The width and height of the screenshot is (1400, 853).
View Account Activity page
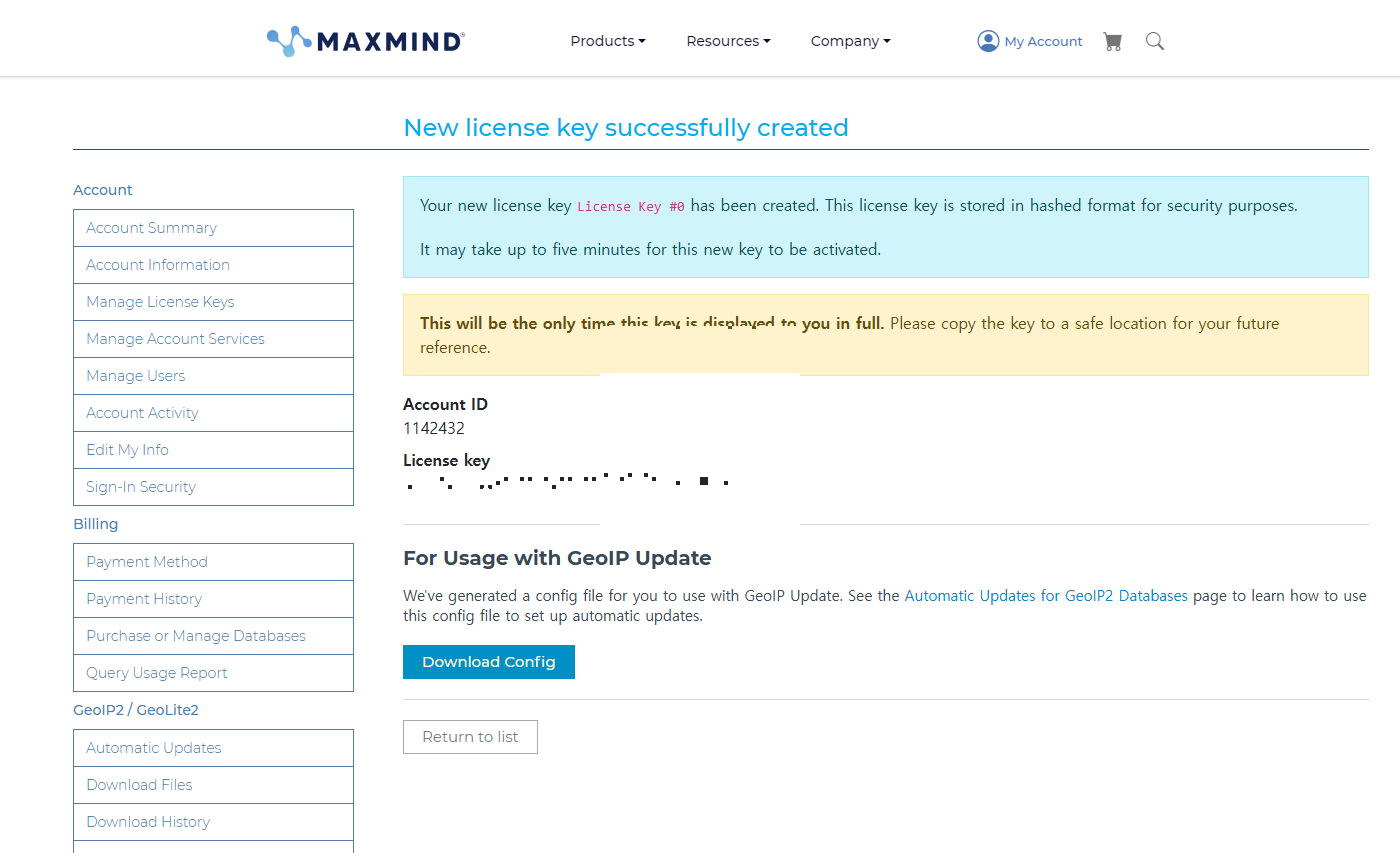tap(213, 413)
